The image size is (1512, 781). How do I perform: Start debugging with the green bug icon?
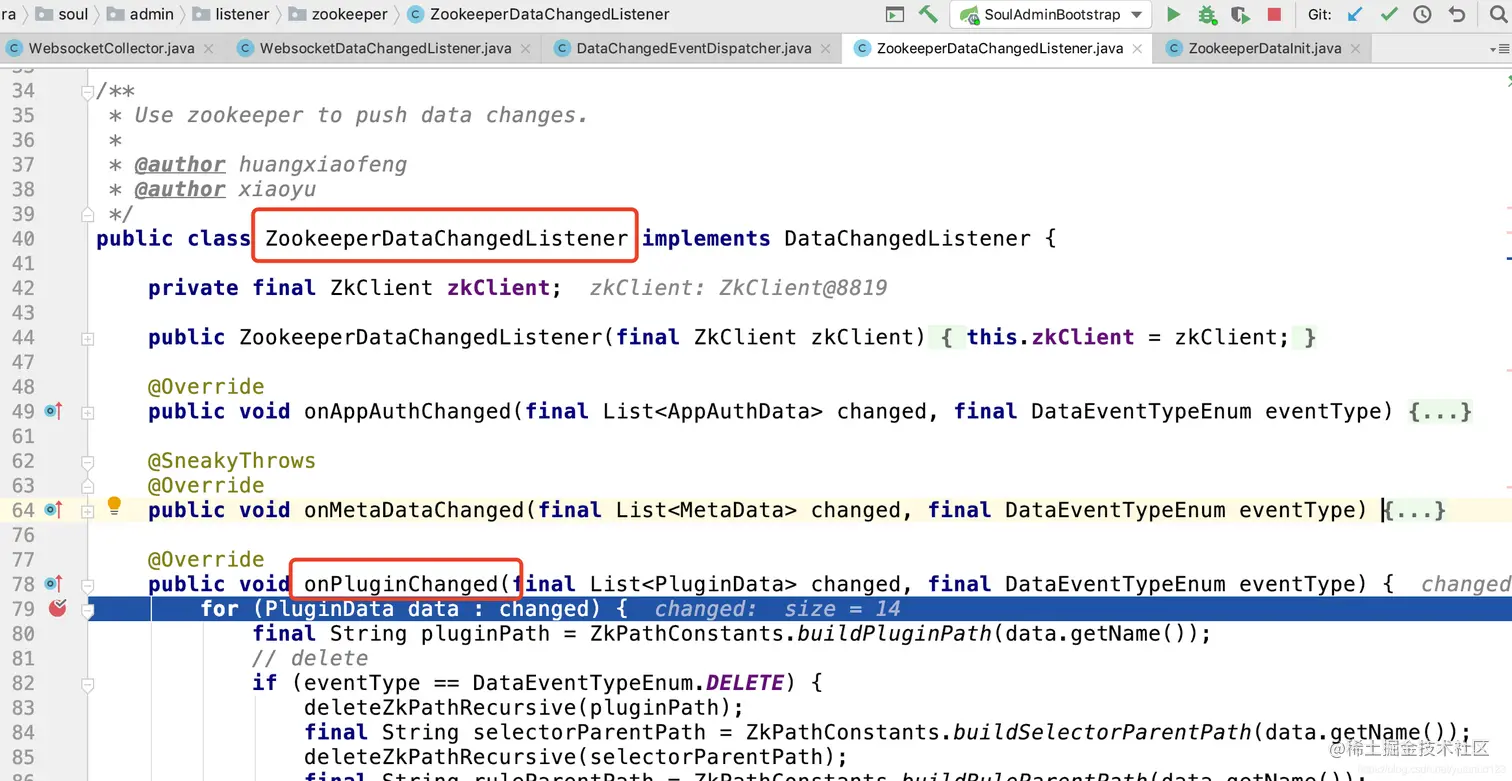[x=1208, y=14]
